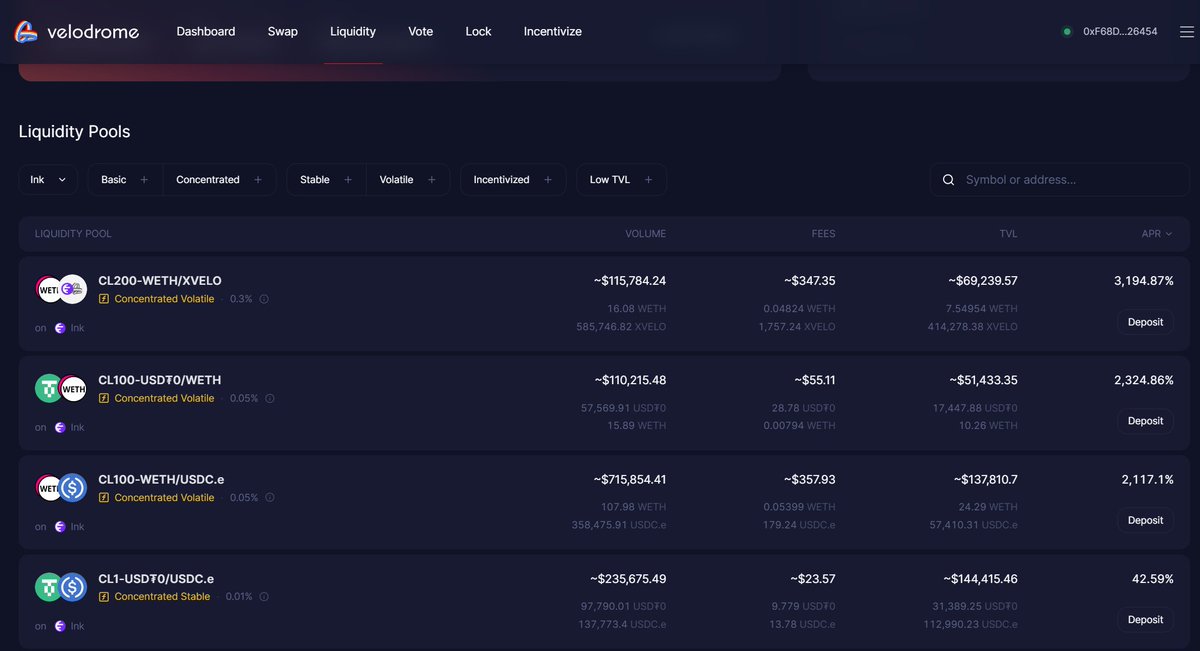Open the Liquidity tab

353,32
